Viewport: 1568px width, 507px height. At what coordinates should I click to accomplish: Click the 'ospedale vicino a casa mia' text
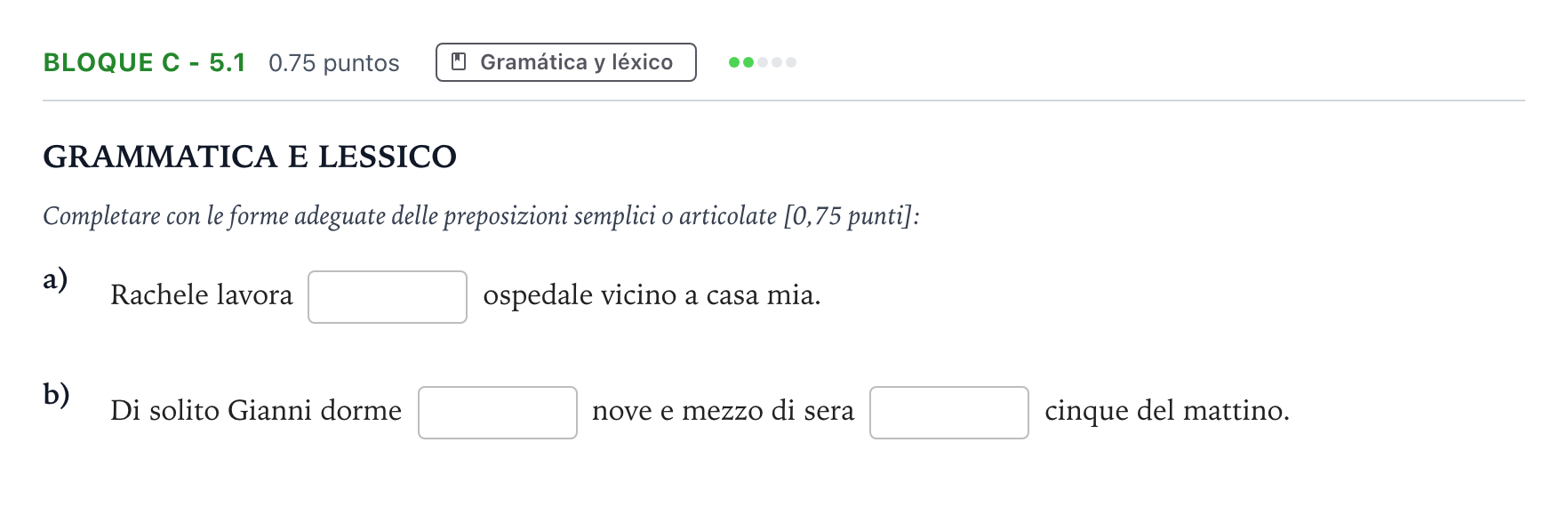click(652, 295)
